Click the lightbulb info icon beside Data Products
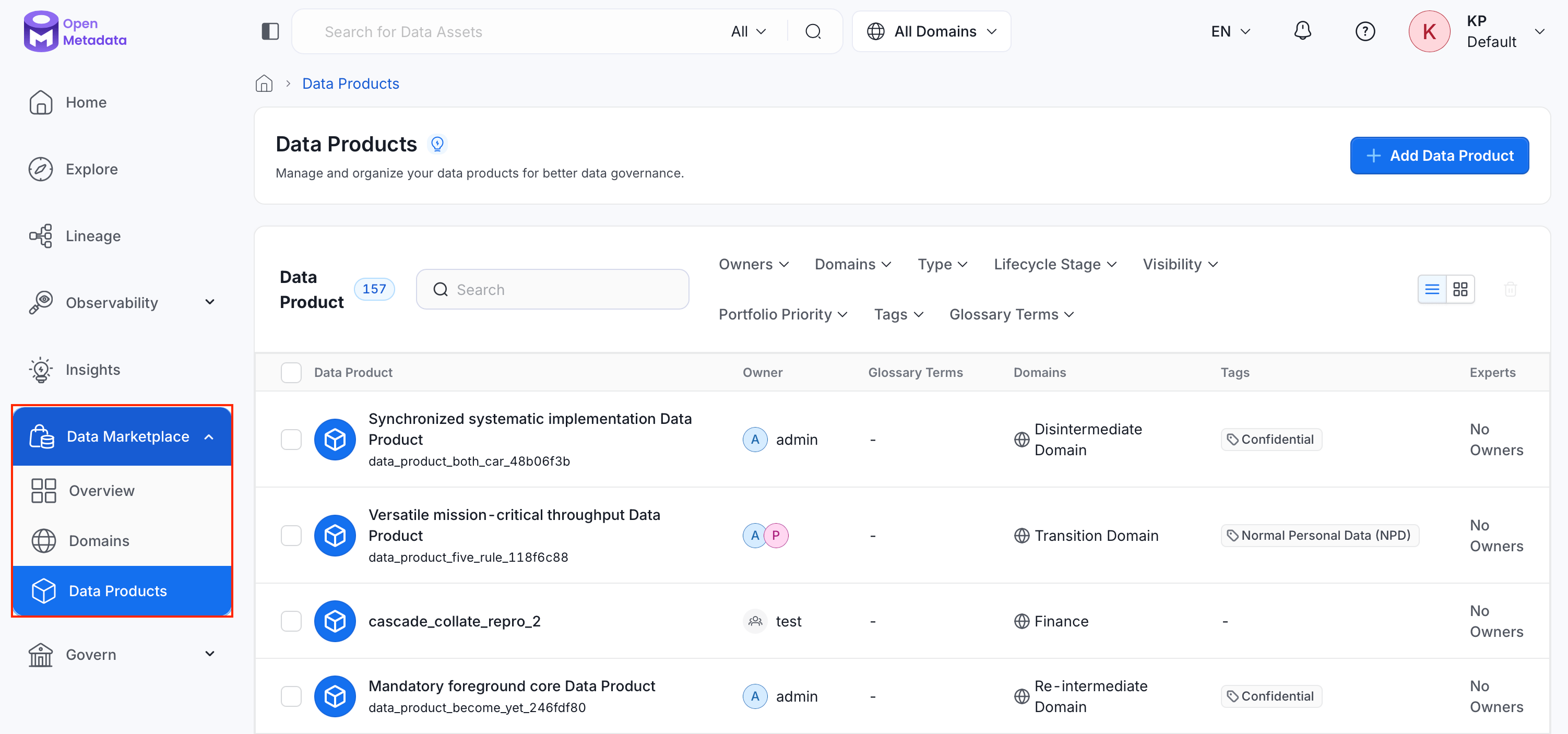 pos(437,144)
